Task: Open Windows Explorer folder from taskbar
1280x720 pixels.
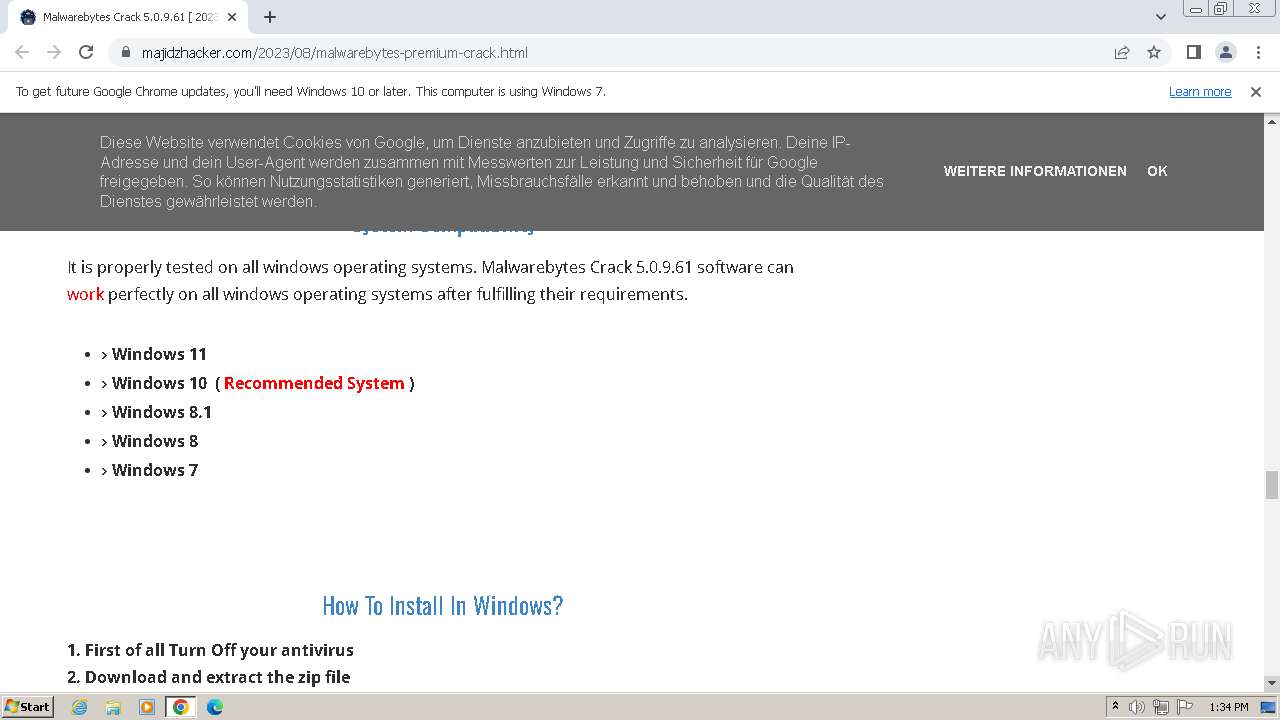Action: (113, 707)
